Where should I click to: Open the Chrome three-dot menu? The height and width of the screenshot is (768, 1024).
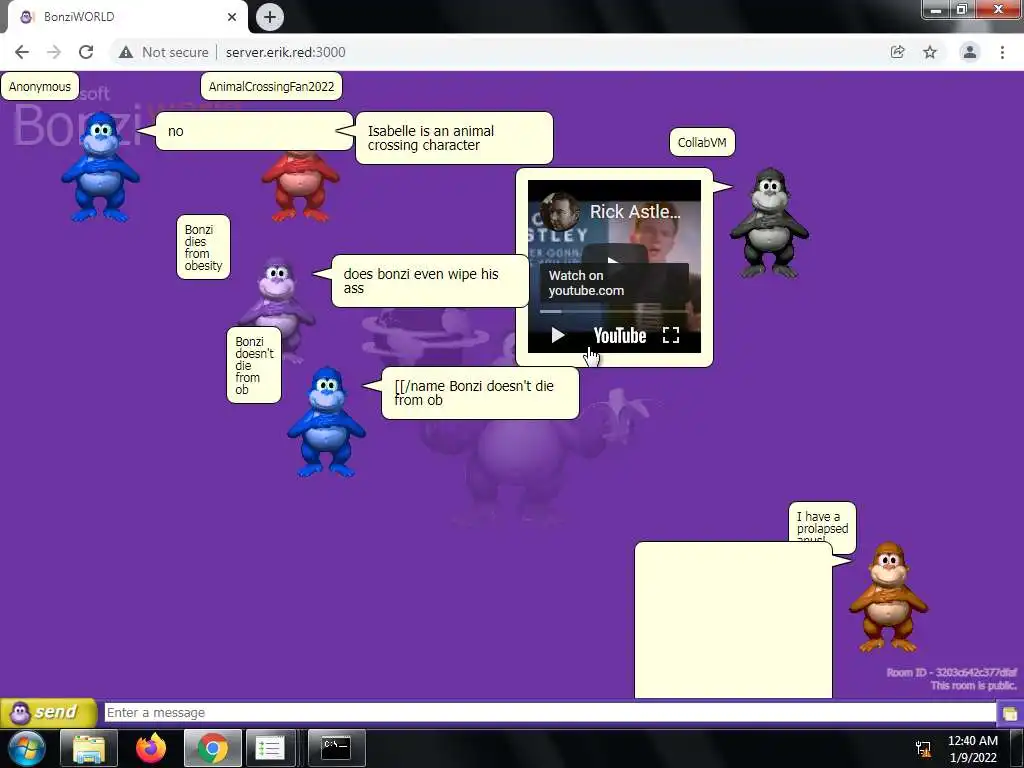[x=1002, y=52]
